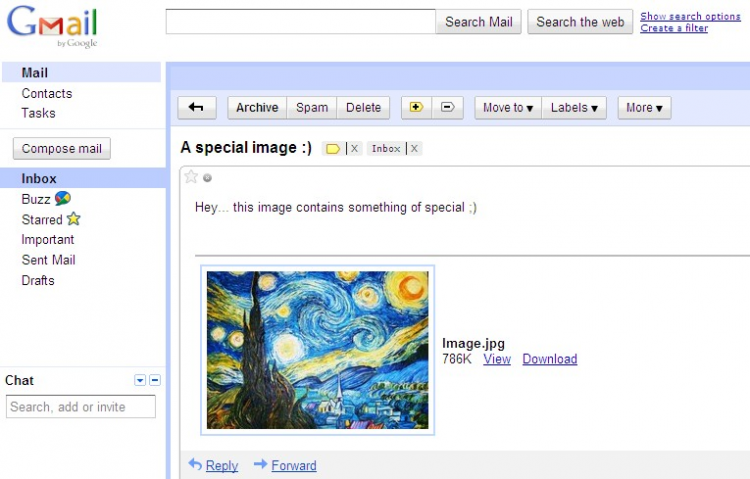This screenshot has height=479, width=750.
Task: Open Show search options link
Action: click(x=690, y=16)
